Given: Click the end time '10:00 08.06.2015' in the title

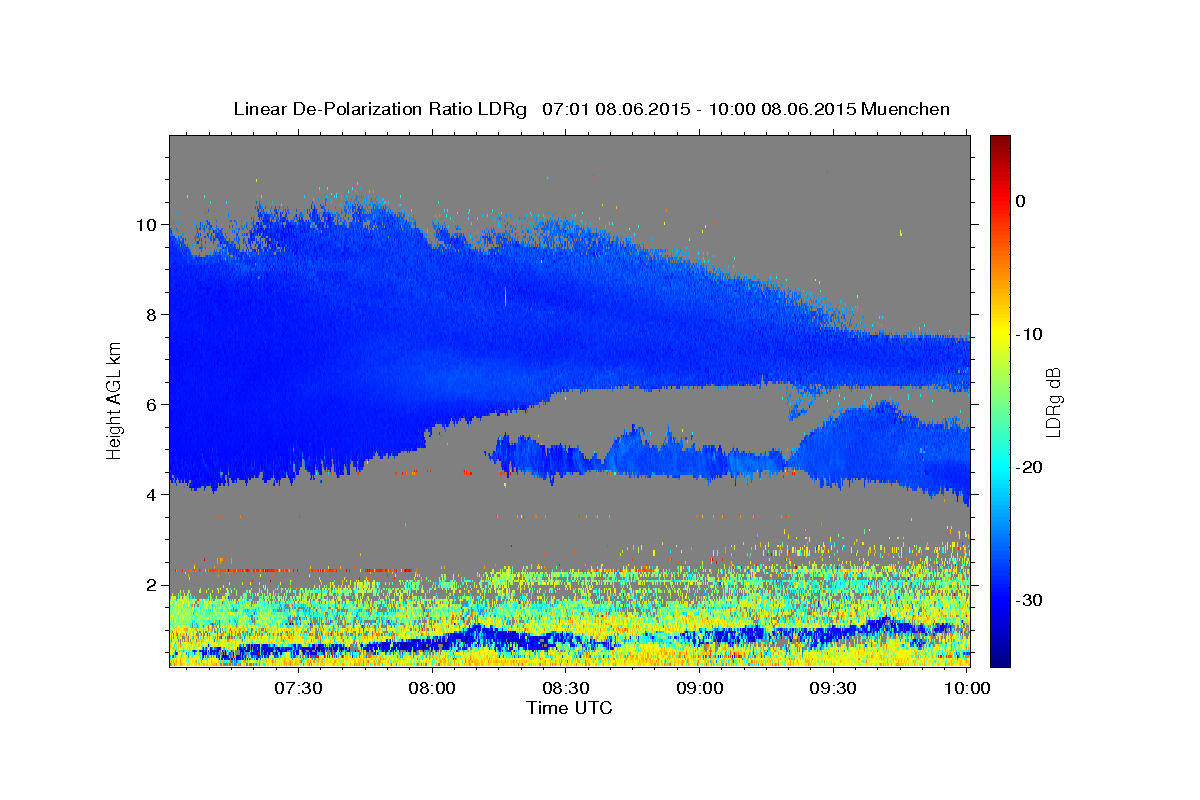Looking at the screenshot, I should 782,109.
